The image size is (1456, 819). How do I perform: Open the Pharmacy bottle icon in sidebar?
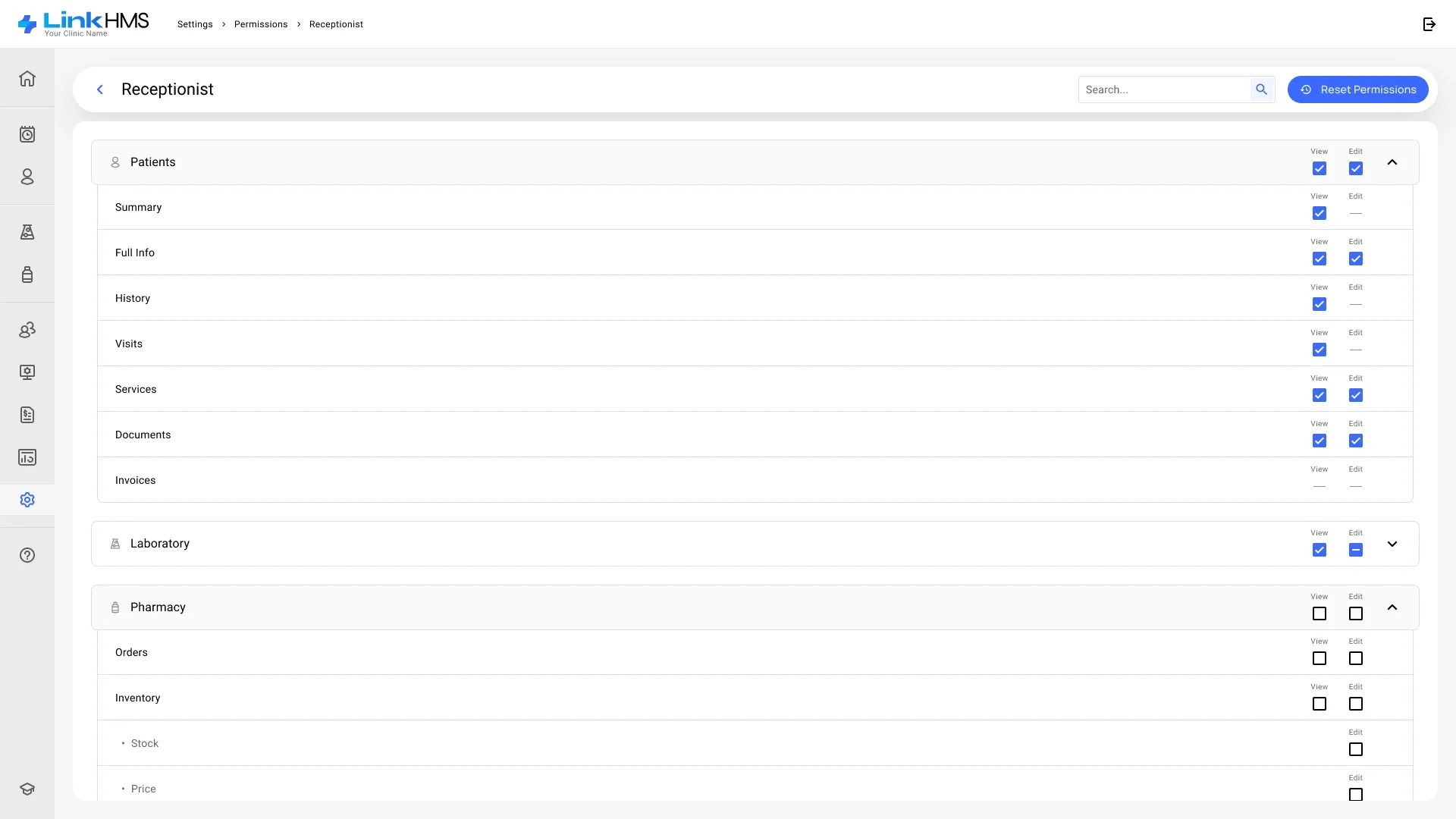pyautogui.click(x=27, y=275)
